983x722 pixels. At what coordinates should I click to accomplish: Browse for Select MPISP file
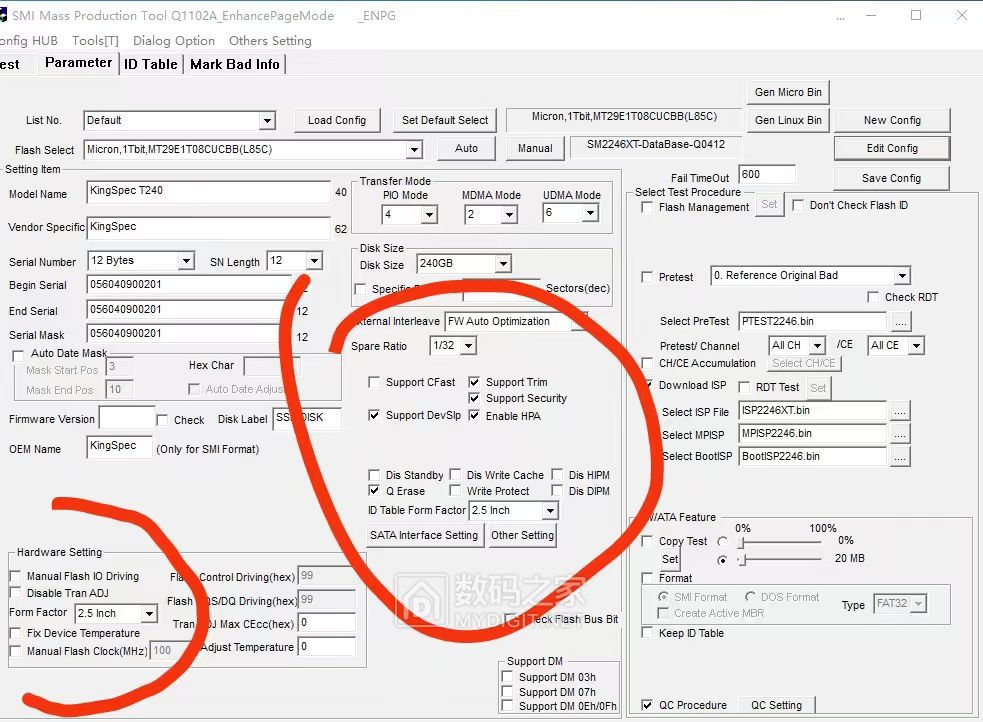click(x=900, y=434)
